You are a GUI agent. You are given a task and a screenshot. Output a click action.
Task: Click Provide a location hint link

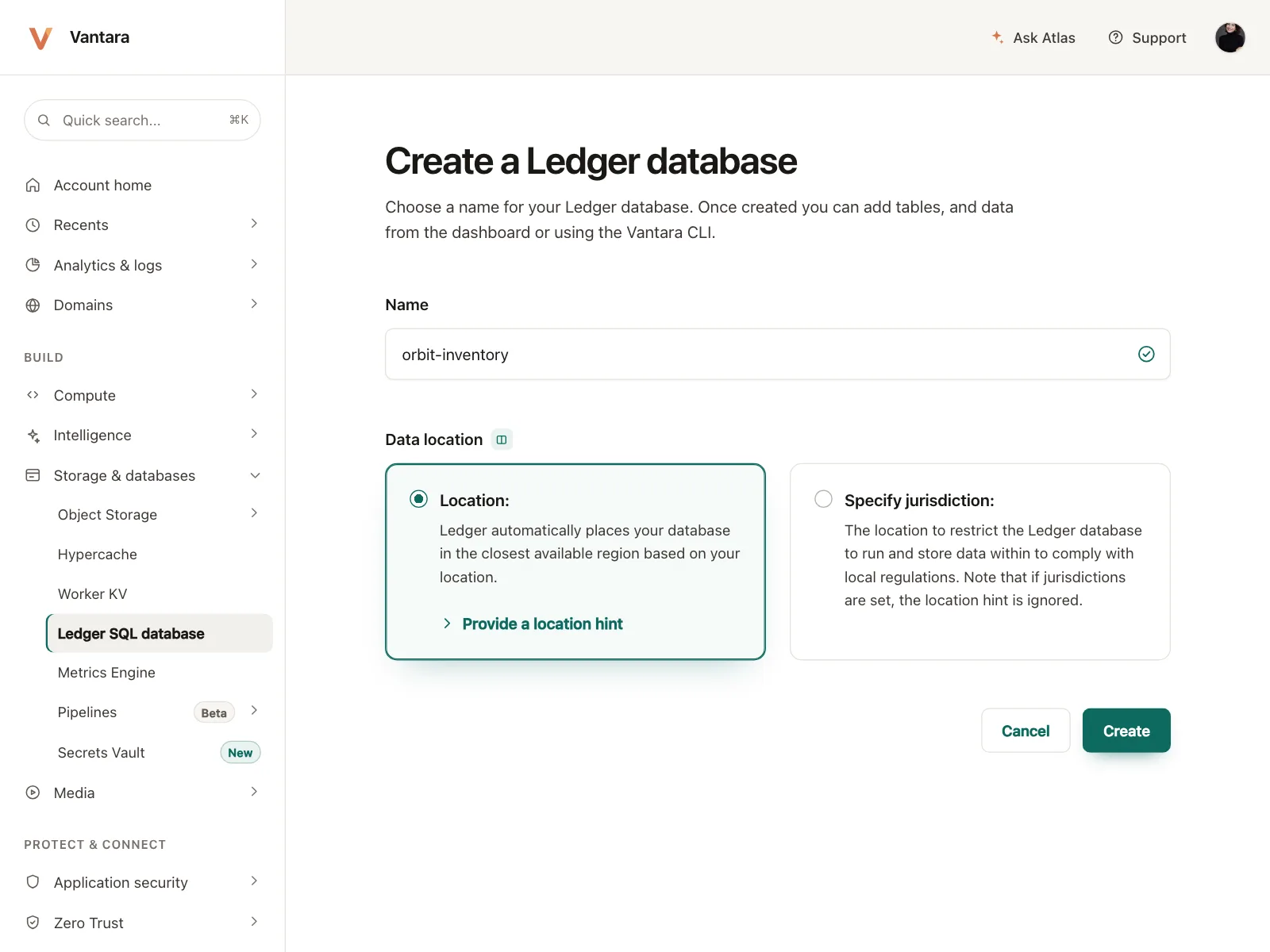(x=542, y=624)
